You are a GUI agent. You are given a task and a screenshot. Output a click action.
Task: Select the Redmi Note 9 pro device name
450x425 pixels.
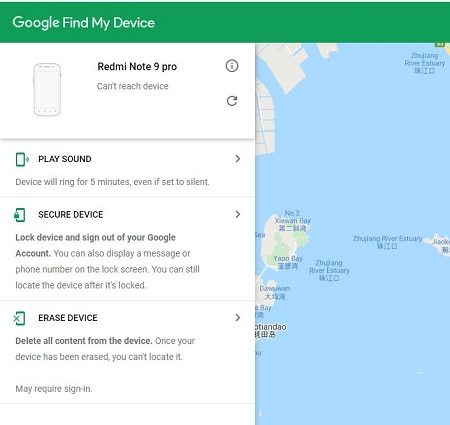(x=137, y=67)
